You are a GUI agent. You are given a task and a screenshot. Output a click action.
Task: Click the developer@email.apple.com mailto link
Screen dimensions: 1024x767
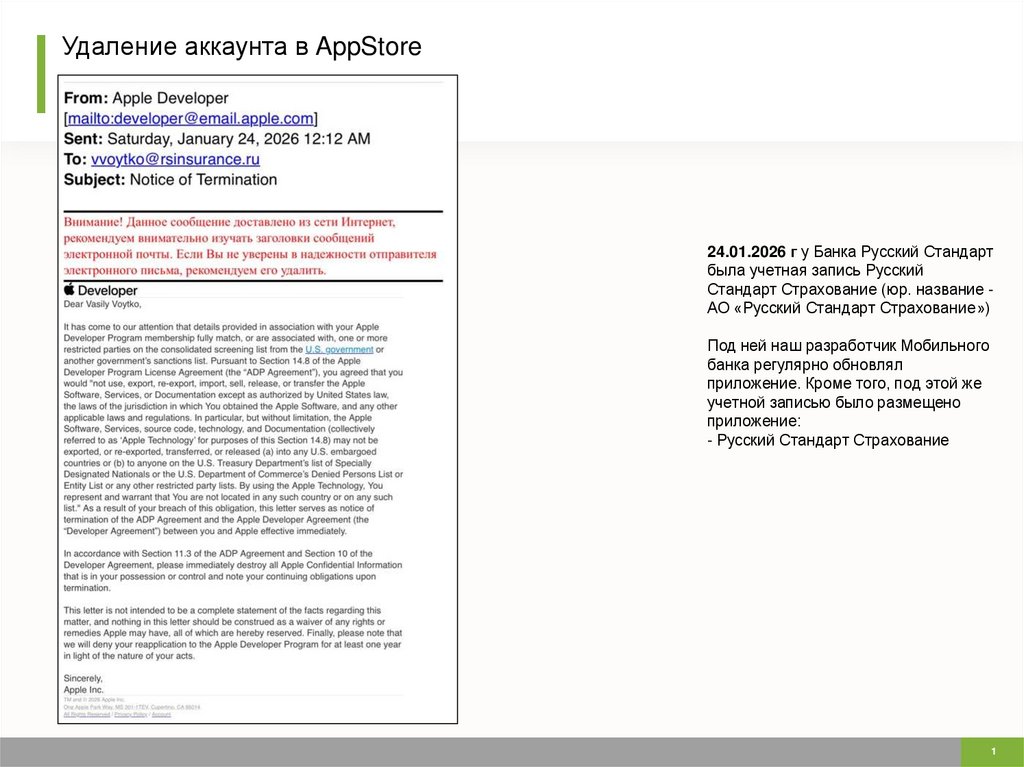[x=191, y=118]
